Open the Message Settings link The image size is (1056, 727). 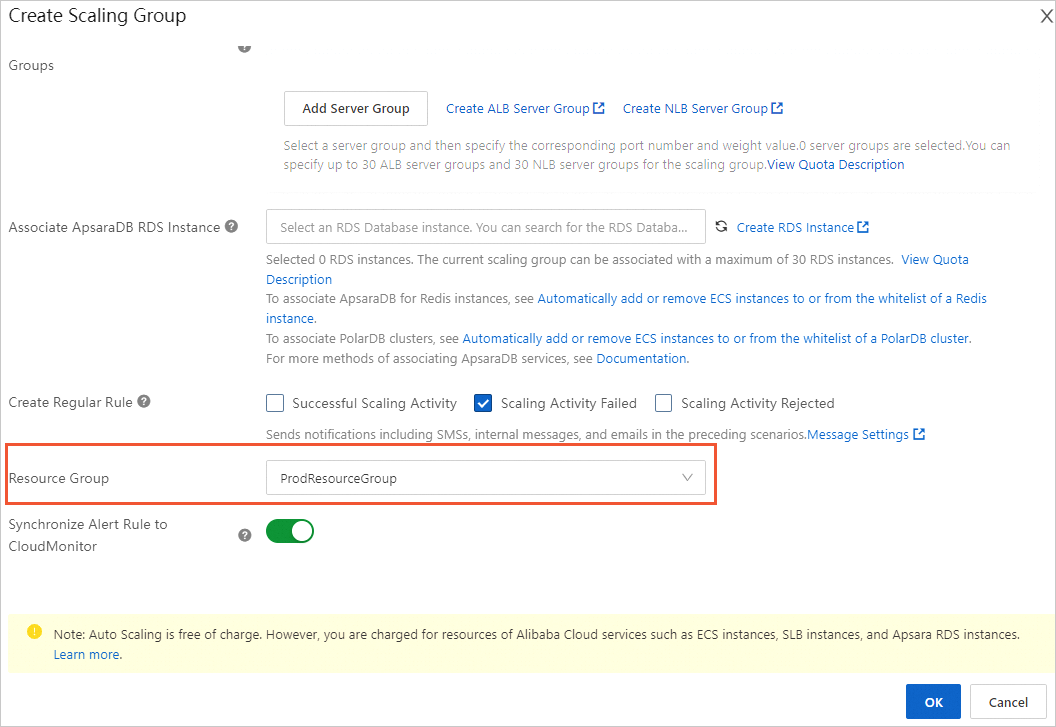pos(857,435)
